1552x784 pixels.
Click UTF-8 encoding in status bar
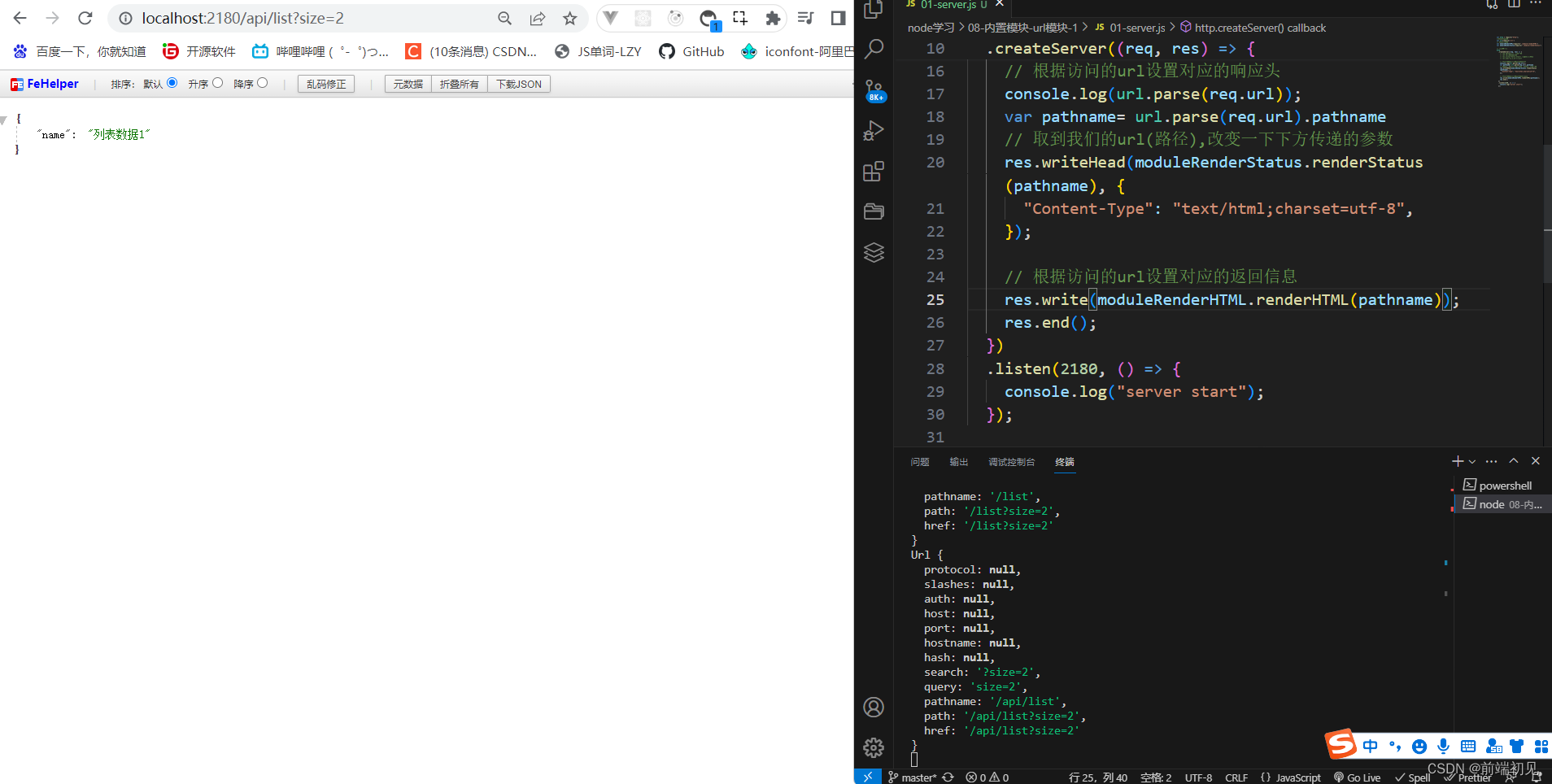1198,777
